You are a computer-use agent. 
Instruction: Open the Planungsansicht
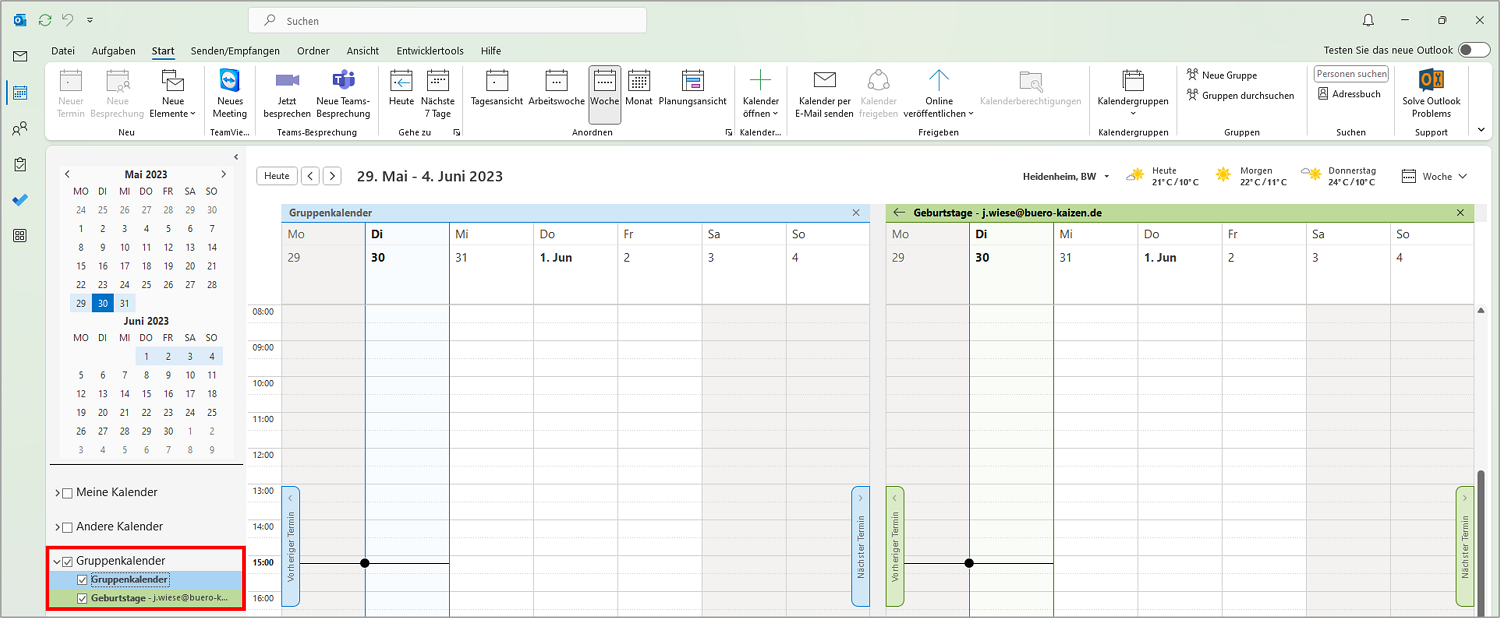[x=693, y=88]
